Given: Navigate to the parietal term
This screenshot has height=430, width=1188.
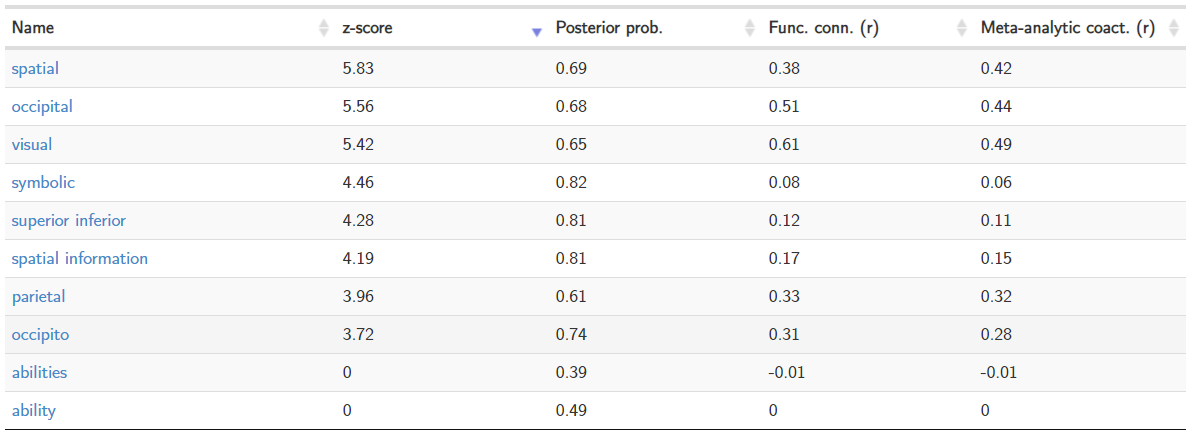Looking at the screenshot, I should (x=39, y=296).
